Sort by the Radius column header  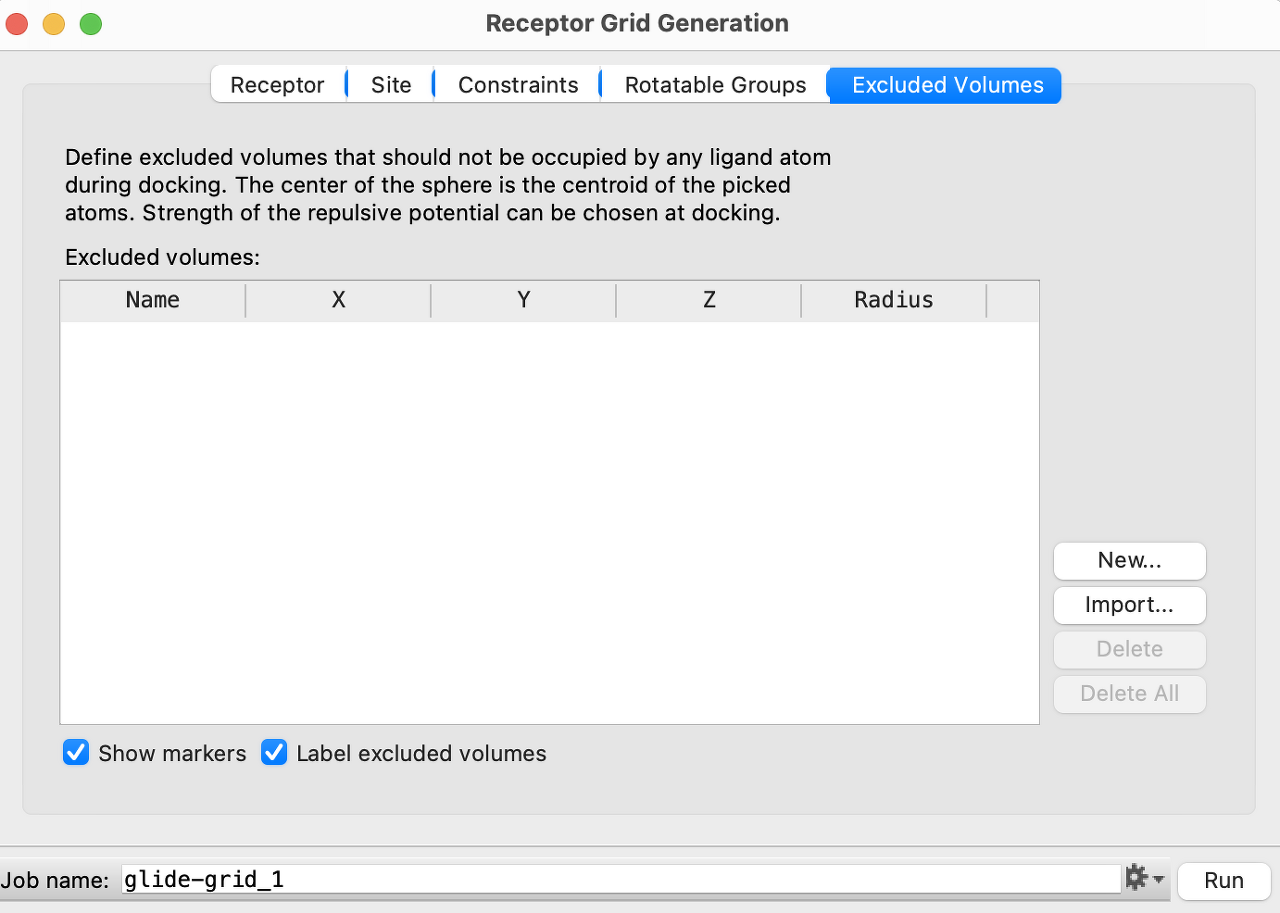coord(894,300)
